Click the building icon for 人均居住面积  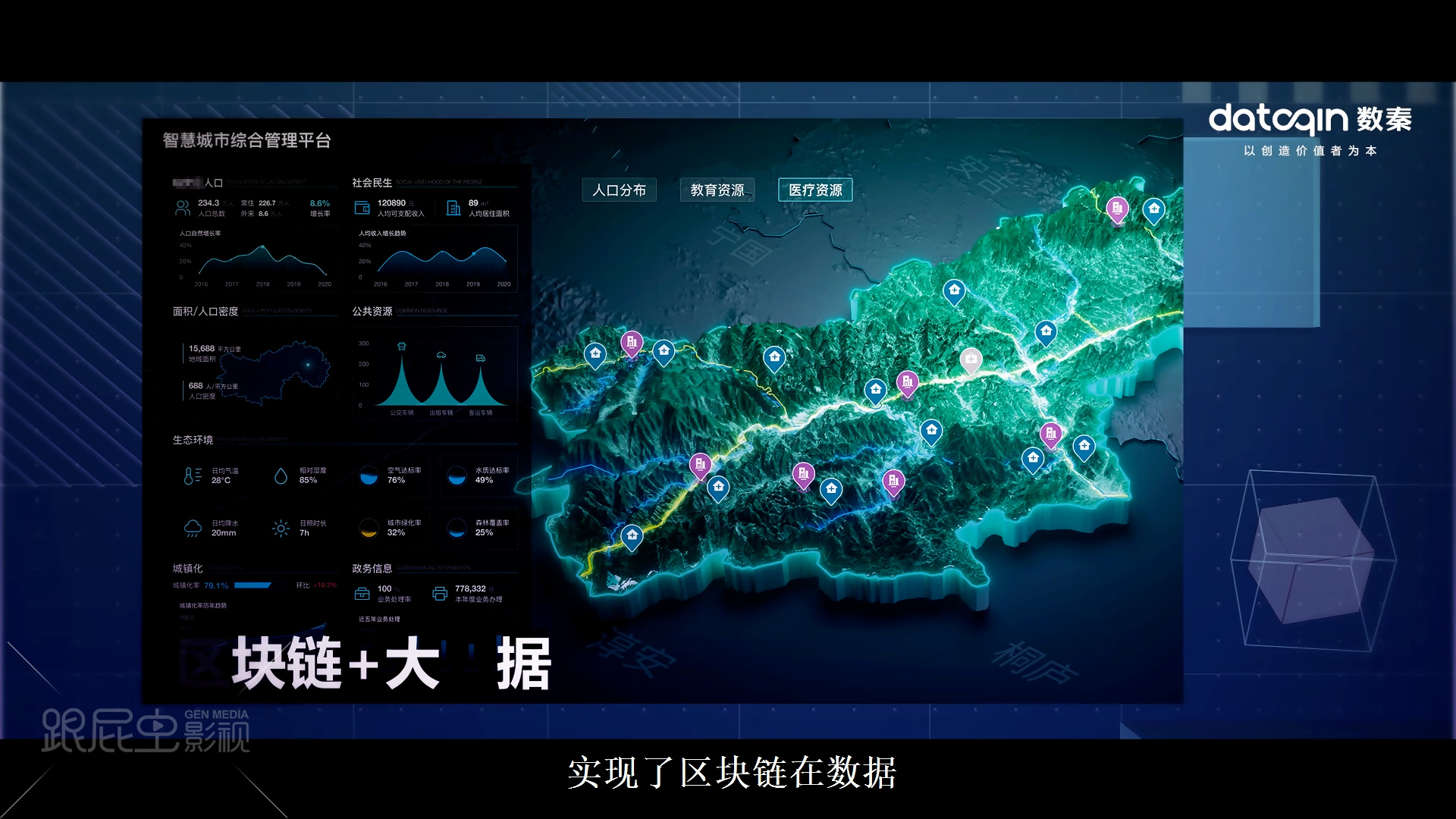pyautogui.click(x=453, y=208)
